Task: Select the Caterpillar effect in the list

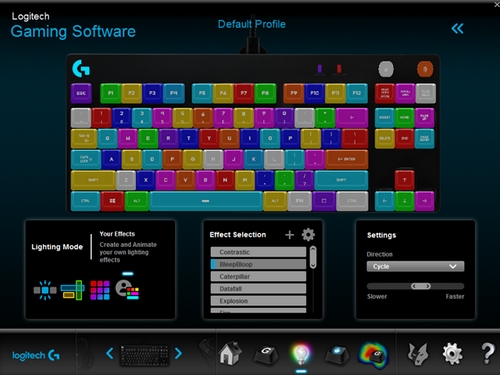Action: point(258,276)
